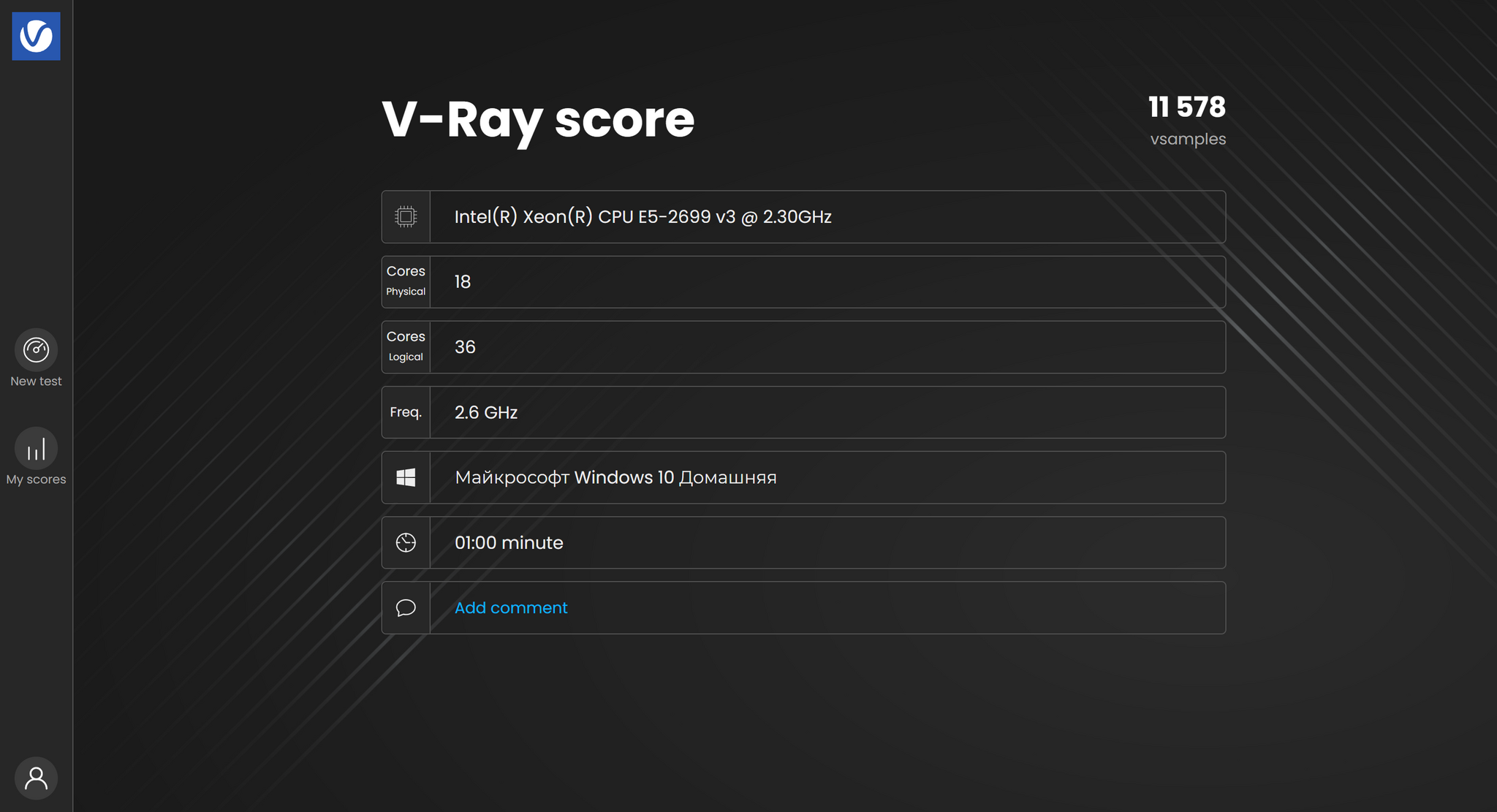Click the Intel Xeon CPU name row
Image resolution: width=1497 pixels, height=812 pixels.
pos(643,217)
